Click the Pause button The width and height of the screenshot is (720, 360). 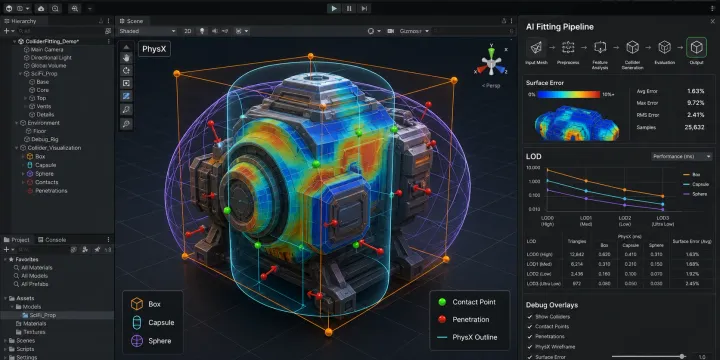coord(349,8)
